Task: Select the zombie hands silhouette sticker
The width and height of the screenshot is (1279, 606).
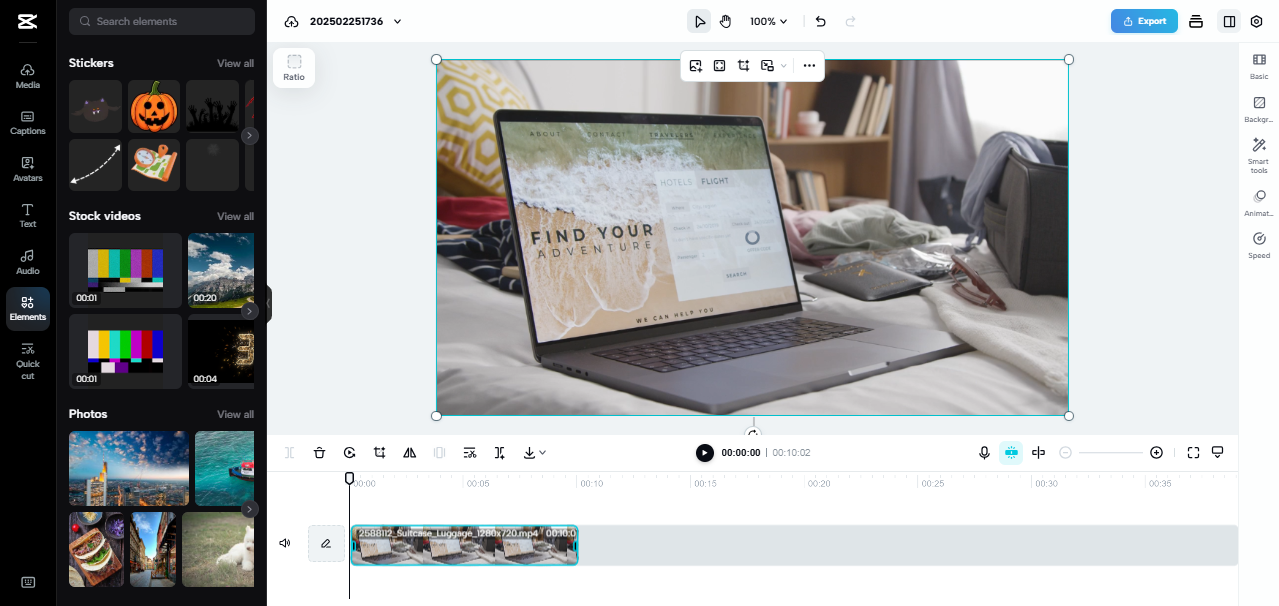Action: [x=212, y=107]
